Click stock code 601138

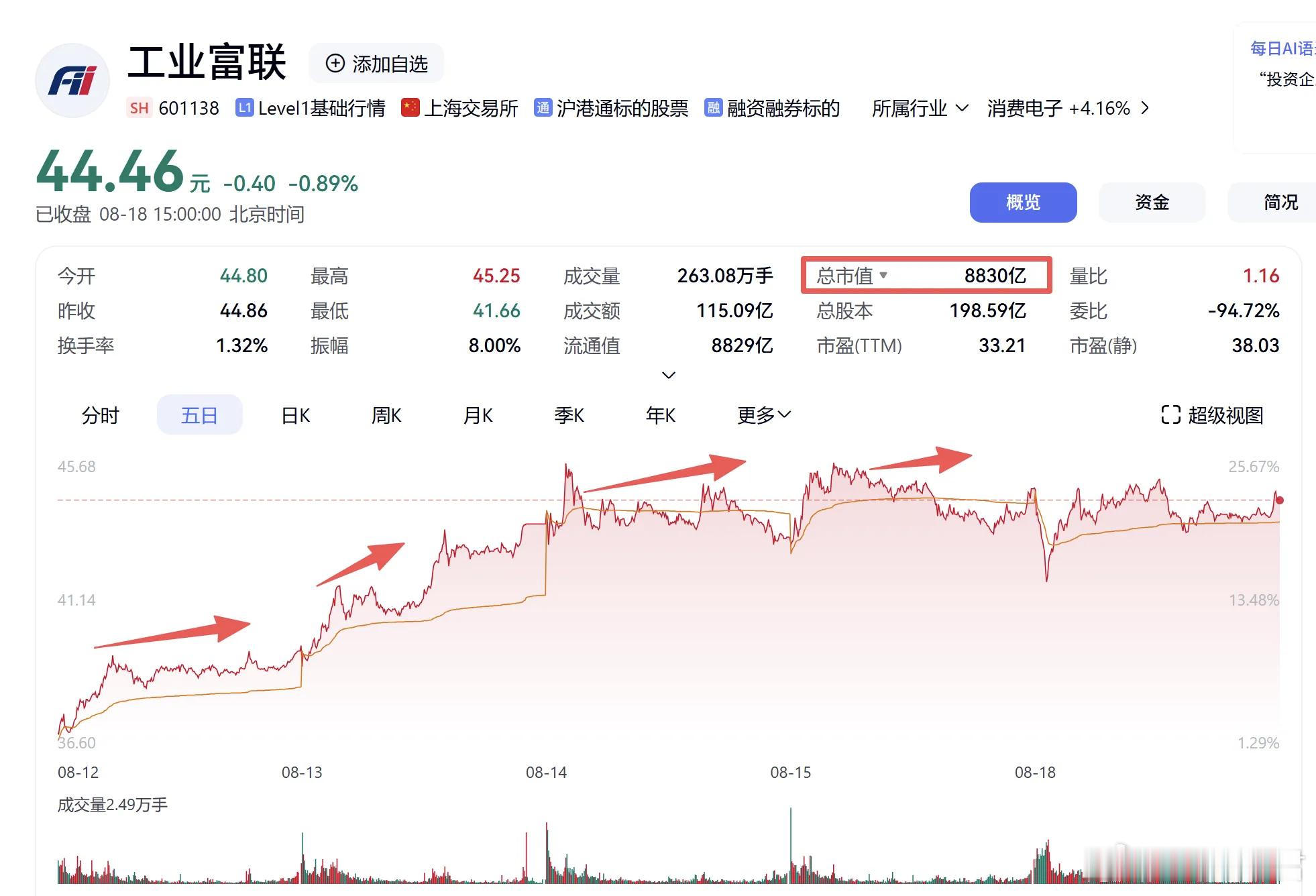(x=188, y=108)
